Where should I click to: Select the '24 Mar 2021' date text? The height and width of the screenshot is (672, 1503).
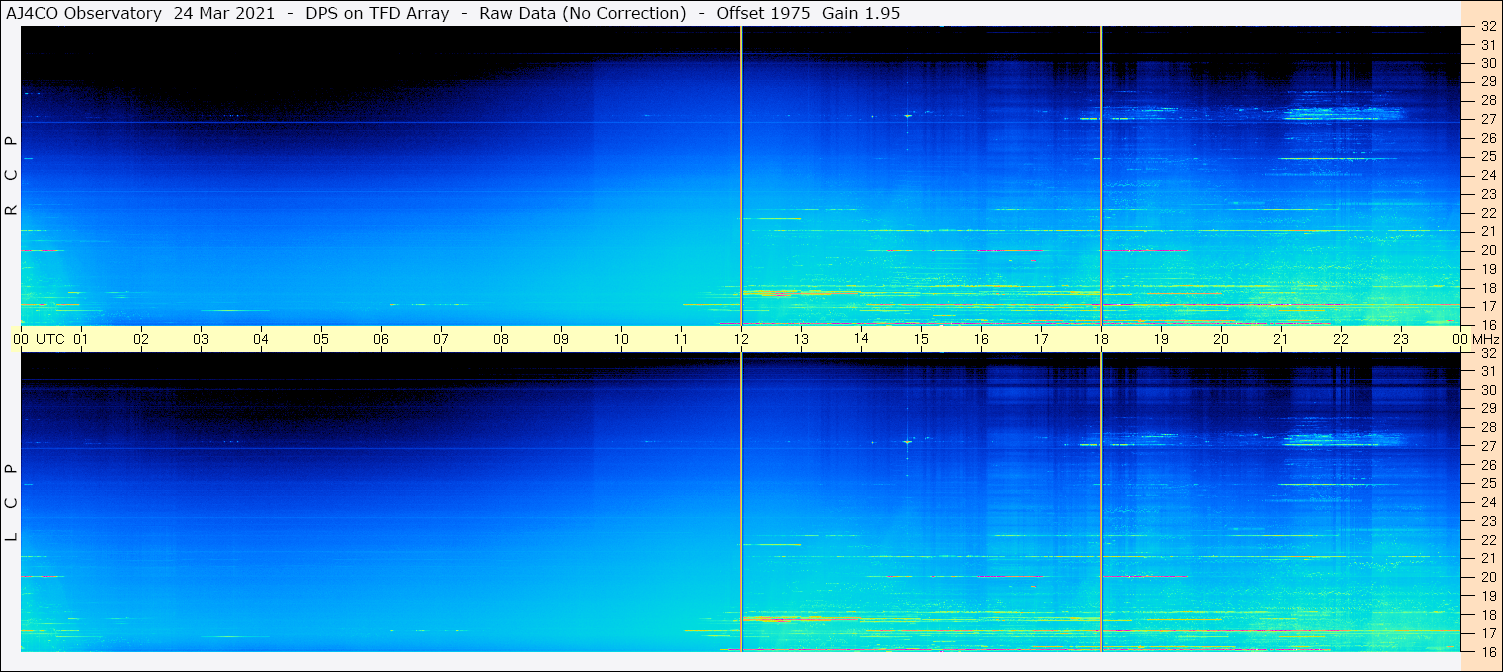(x=225, y=13)
